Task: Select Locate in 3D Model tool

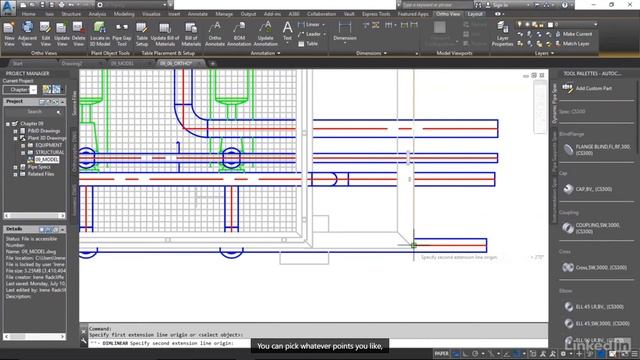Action: 100,33
